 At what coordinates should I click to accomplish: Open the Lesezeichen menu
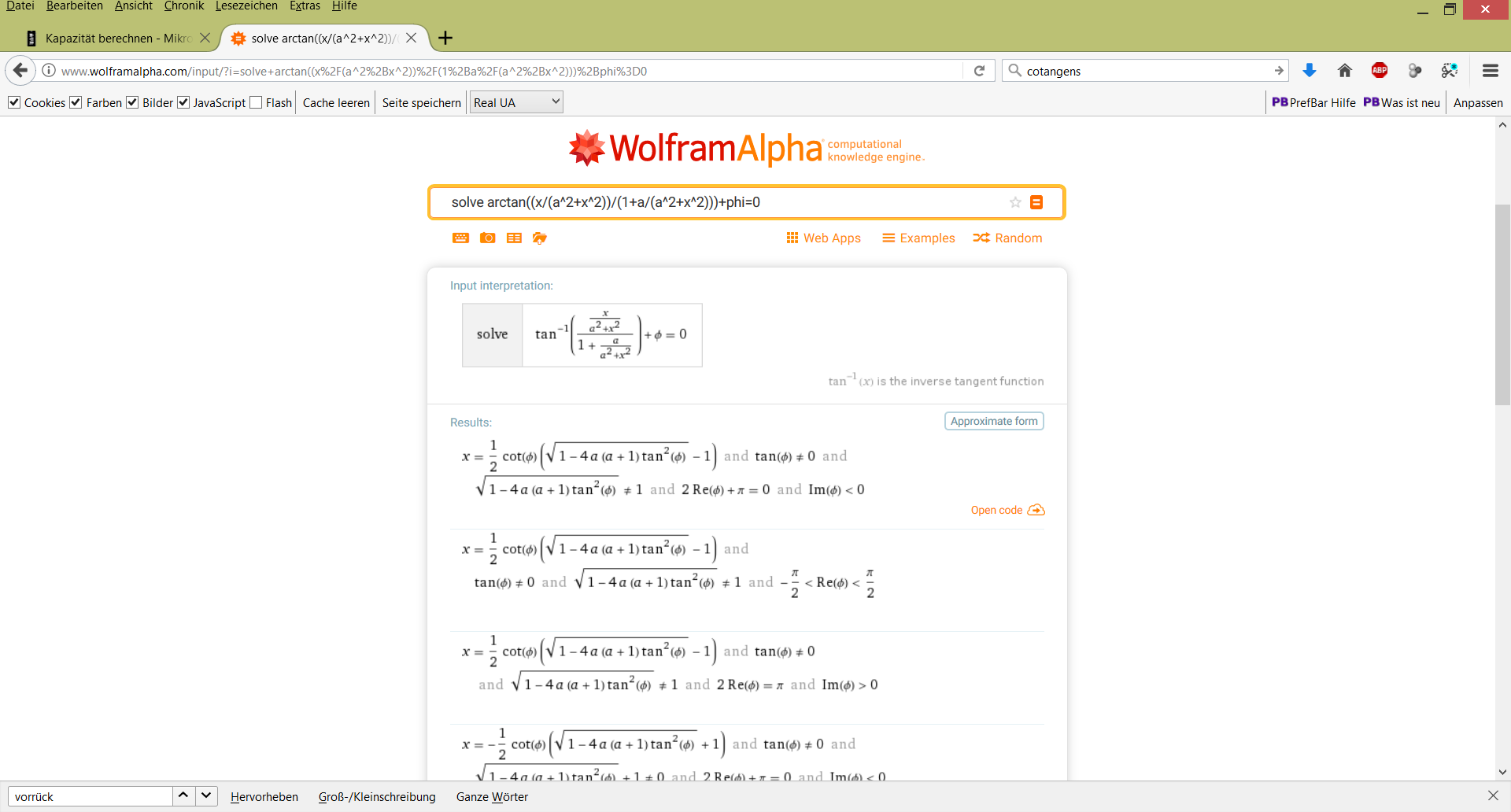246,6
